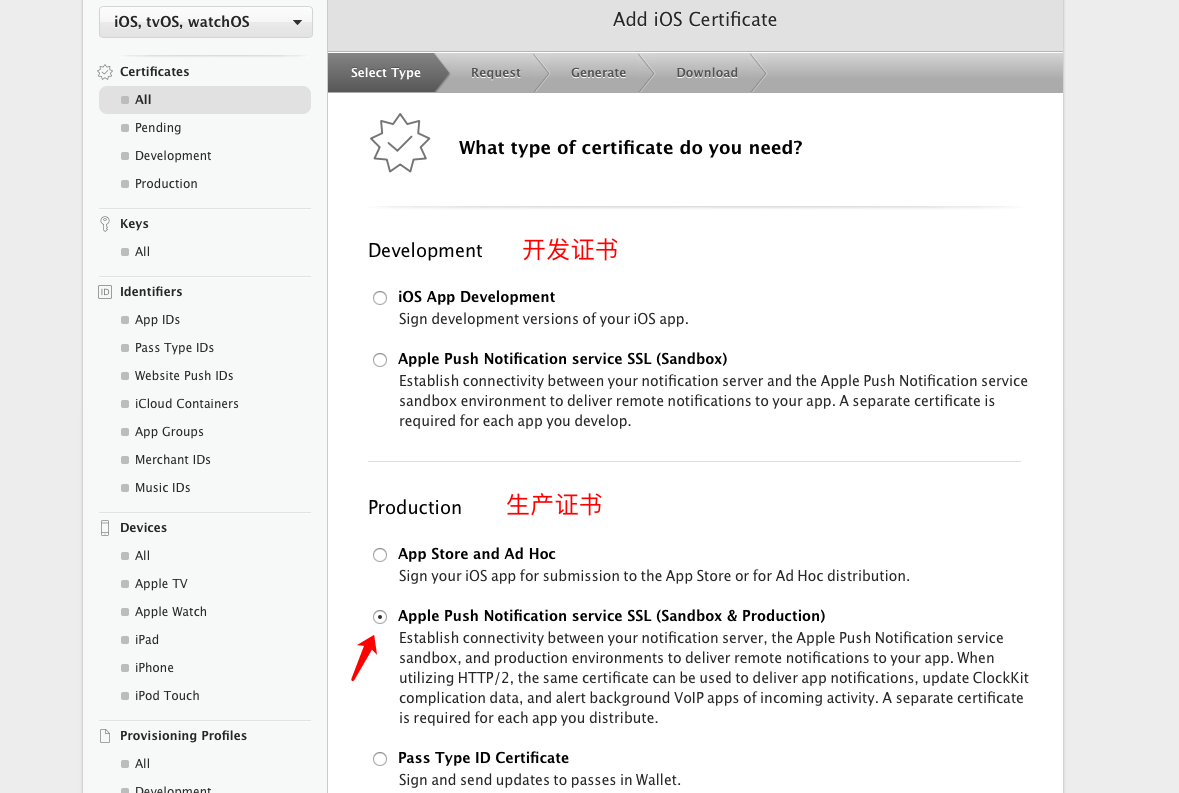Open App Groups
This screenshot has height=793, width=1179.
pos(169,431)
